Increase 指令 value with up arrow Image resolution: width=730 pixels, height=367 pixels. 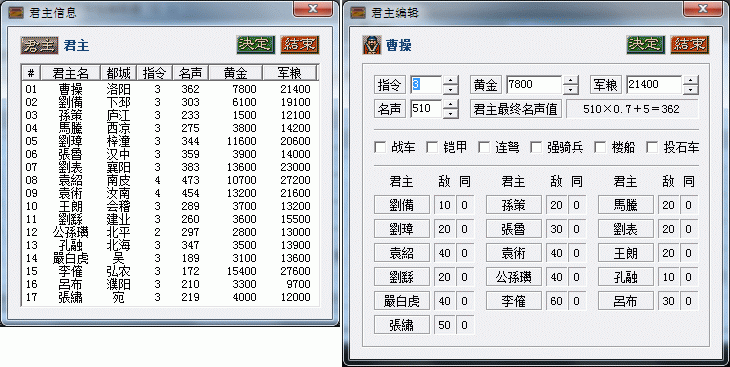450,80
